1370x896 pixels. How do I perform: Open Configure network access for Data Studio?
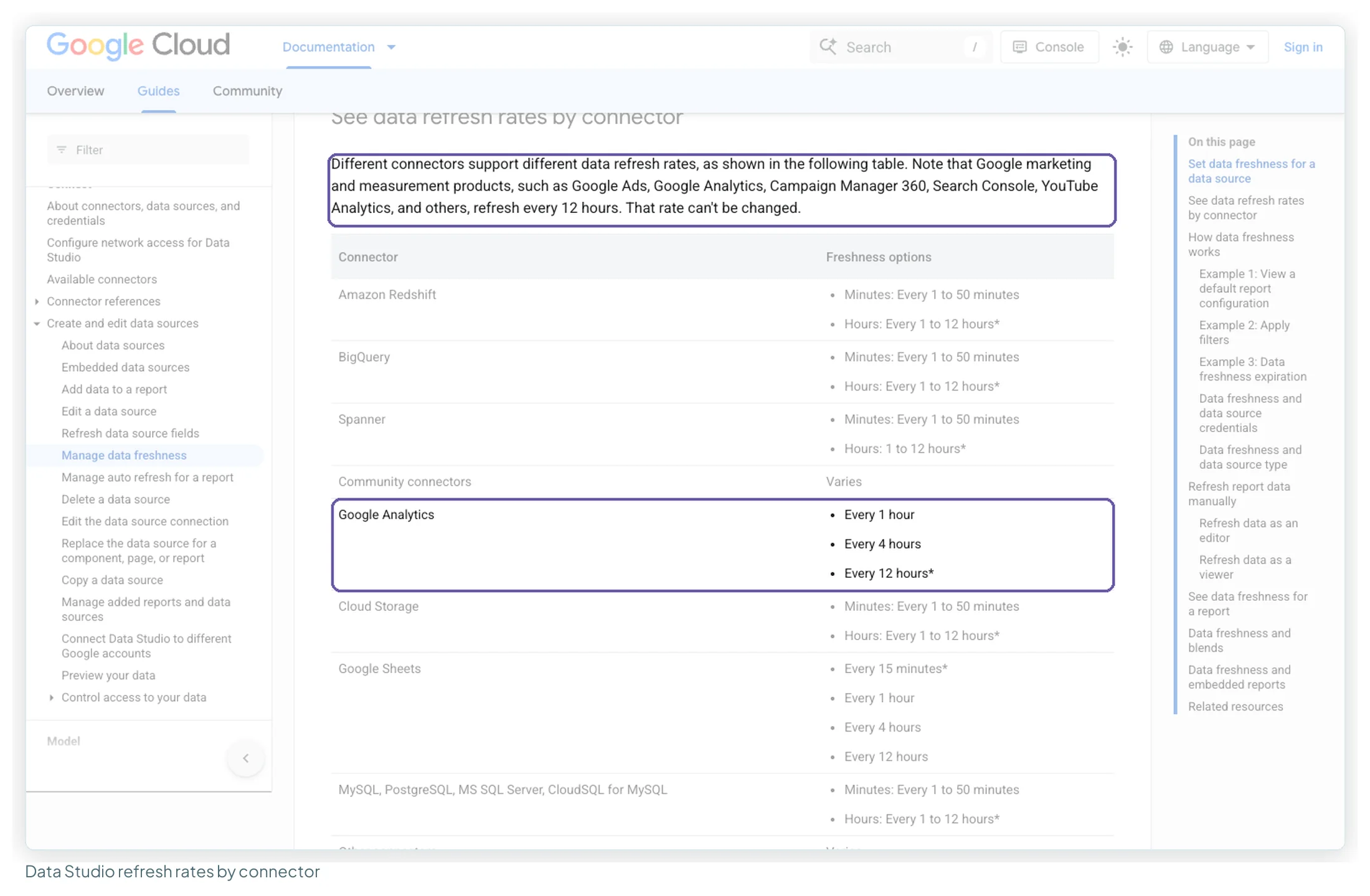tap(138, 250)
